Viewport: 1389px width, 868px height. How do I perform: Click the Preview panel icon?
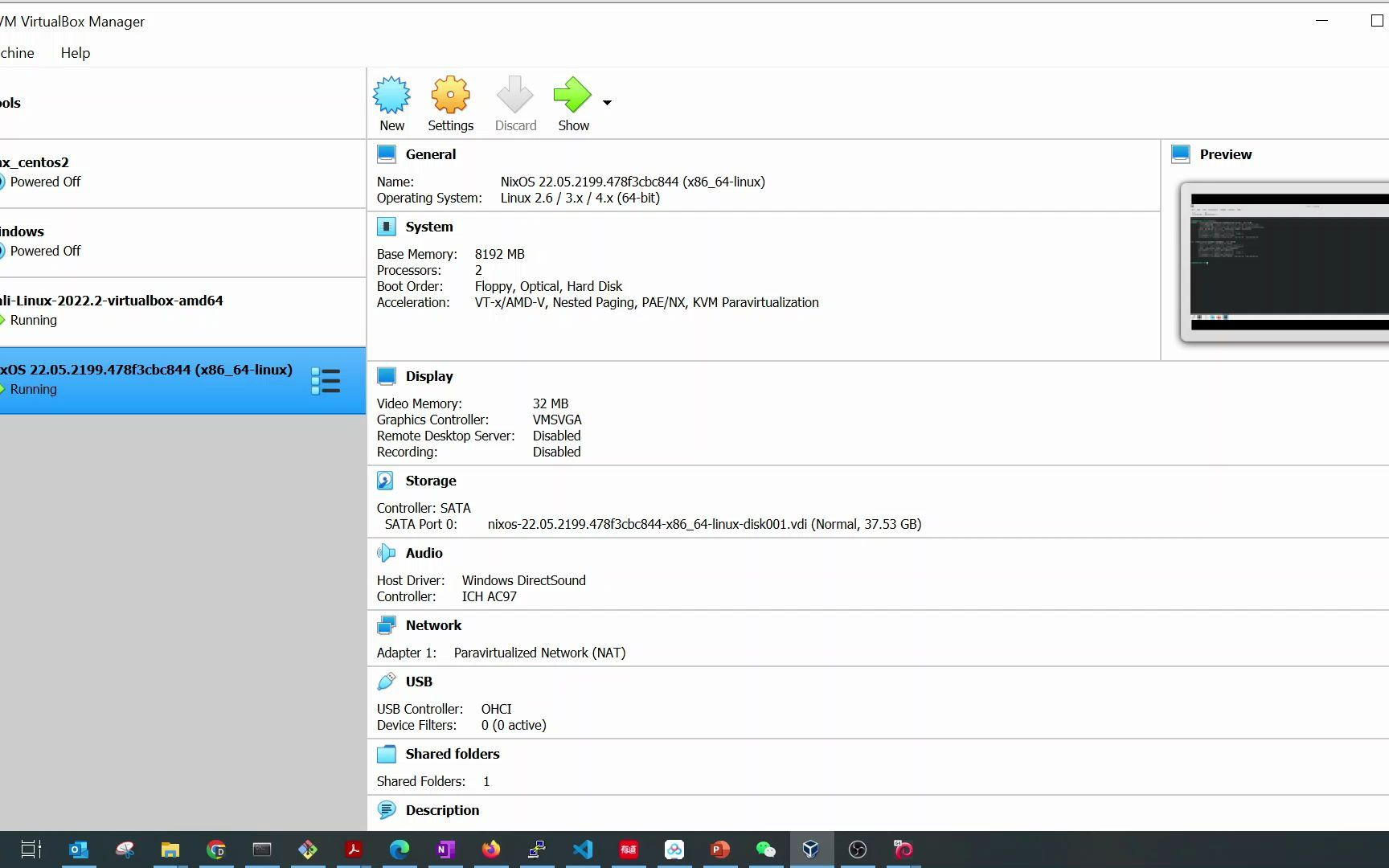coord(1181,154)
